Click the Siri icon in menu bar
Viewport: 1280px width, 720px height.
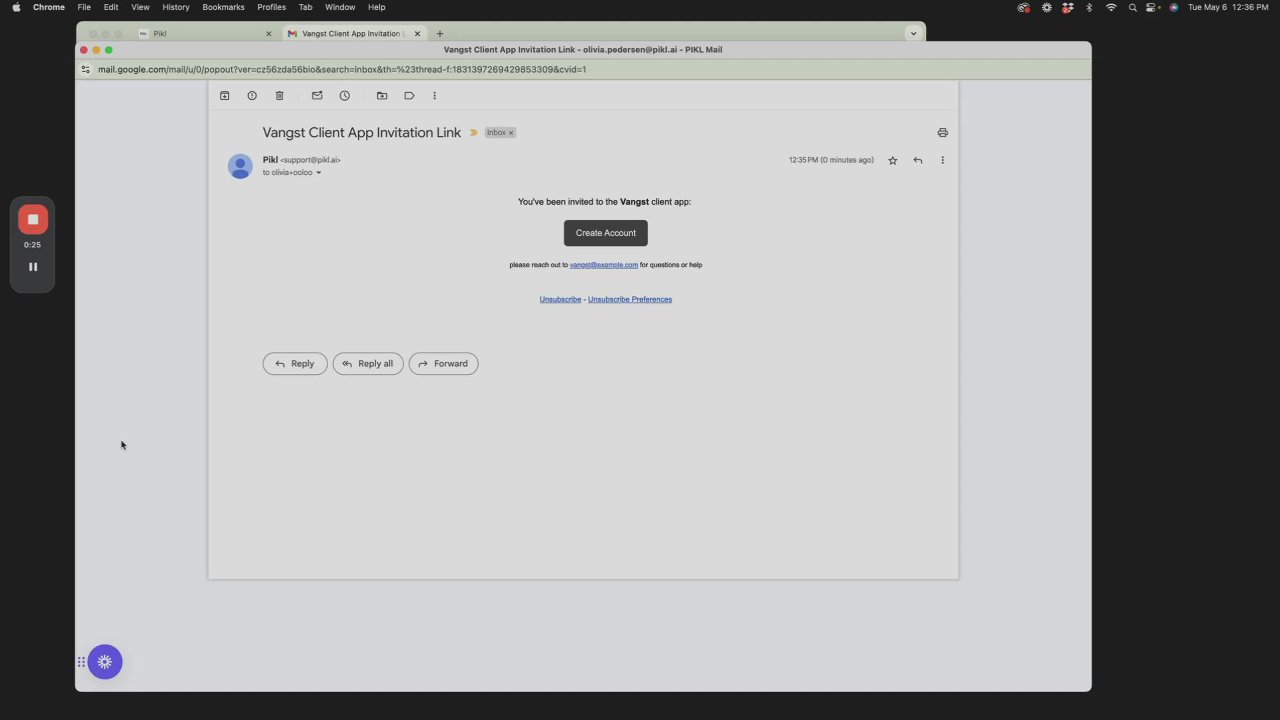(1174, 7)
